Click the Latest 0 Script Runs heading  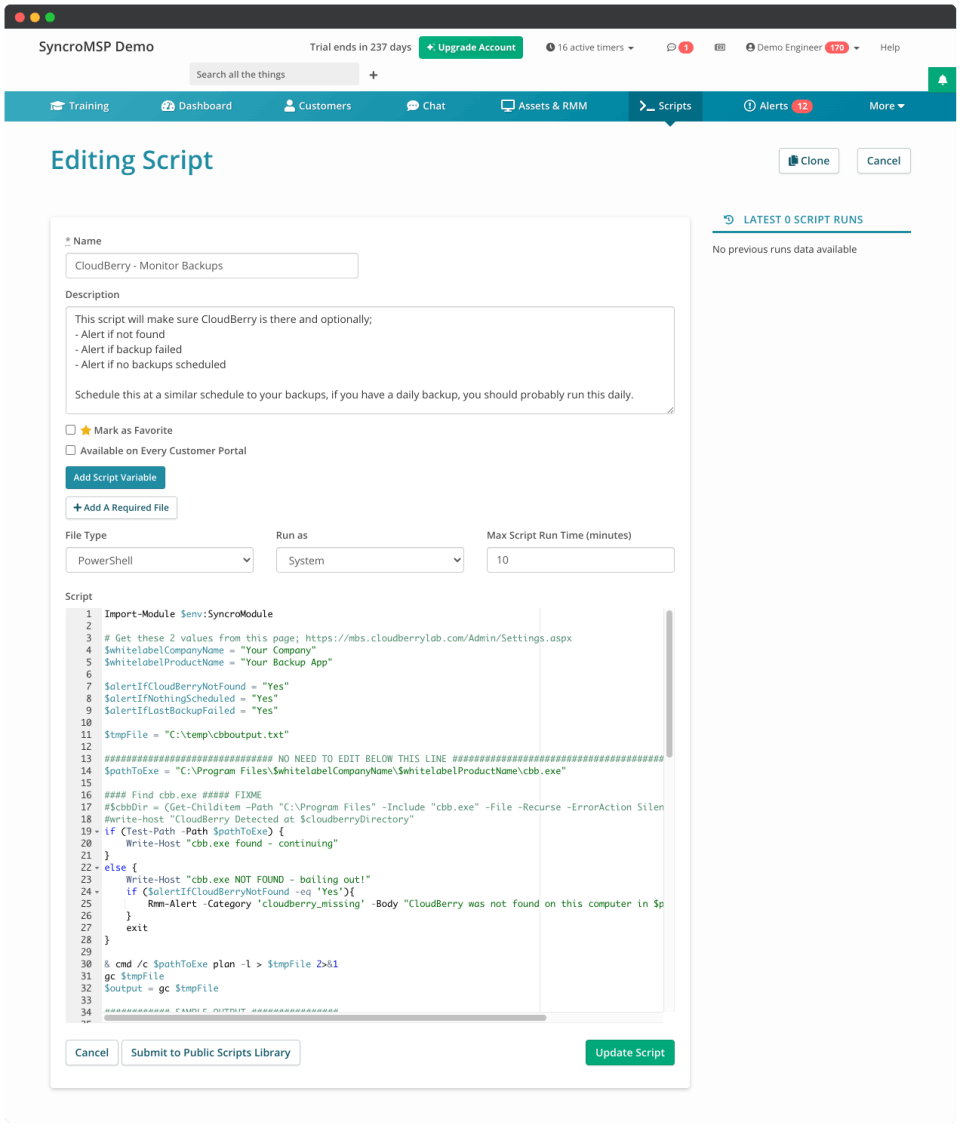[802, 219]
